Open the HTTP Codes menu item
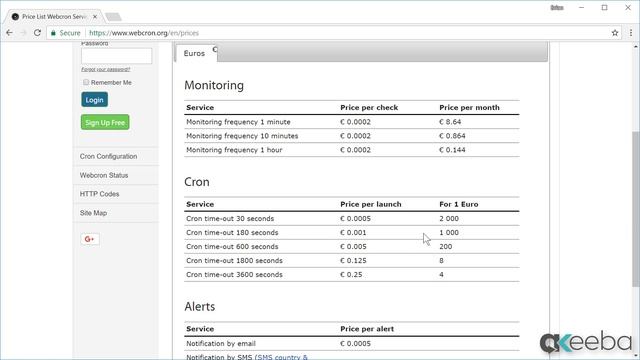This screenshot has height=360, width=640. (x=100, y=194)
